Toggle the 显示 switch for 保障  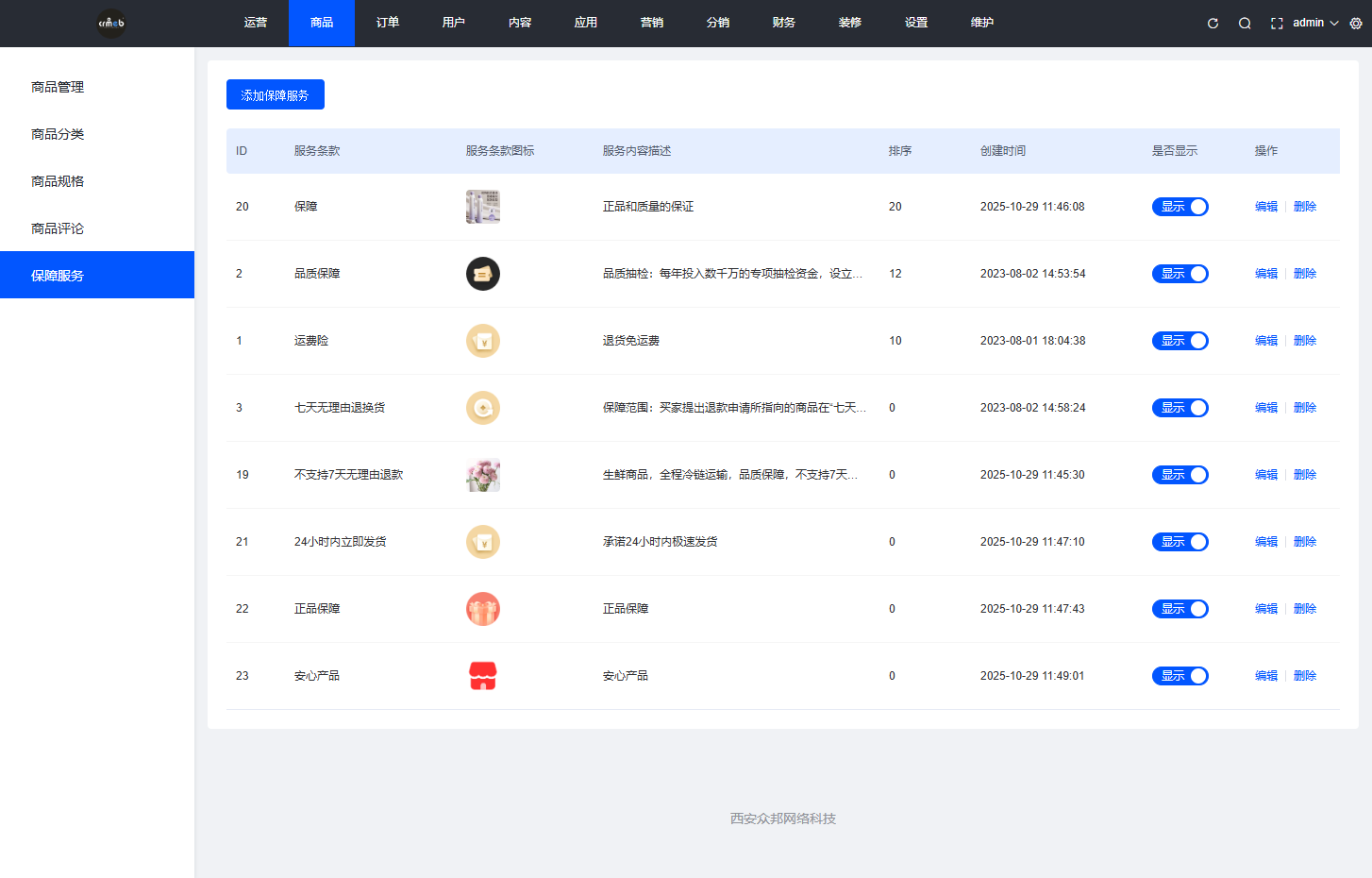(1180, 206)
